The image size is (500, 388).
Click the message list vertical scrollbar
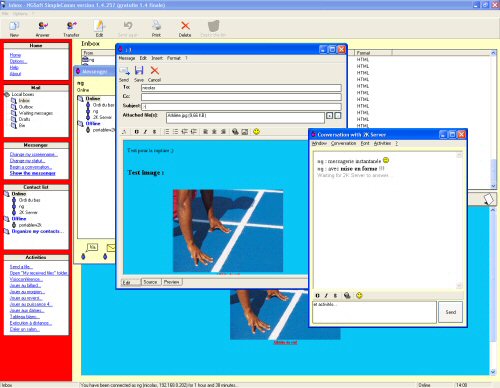(x=493, y=119)
